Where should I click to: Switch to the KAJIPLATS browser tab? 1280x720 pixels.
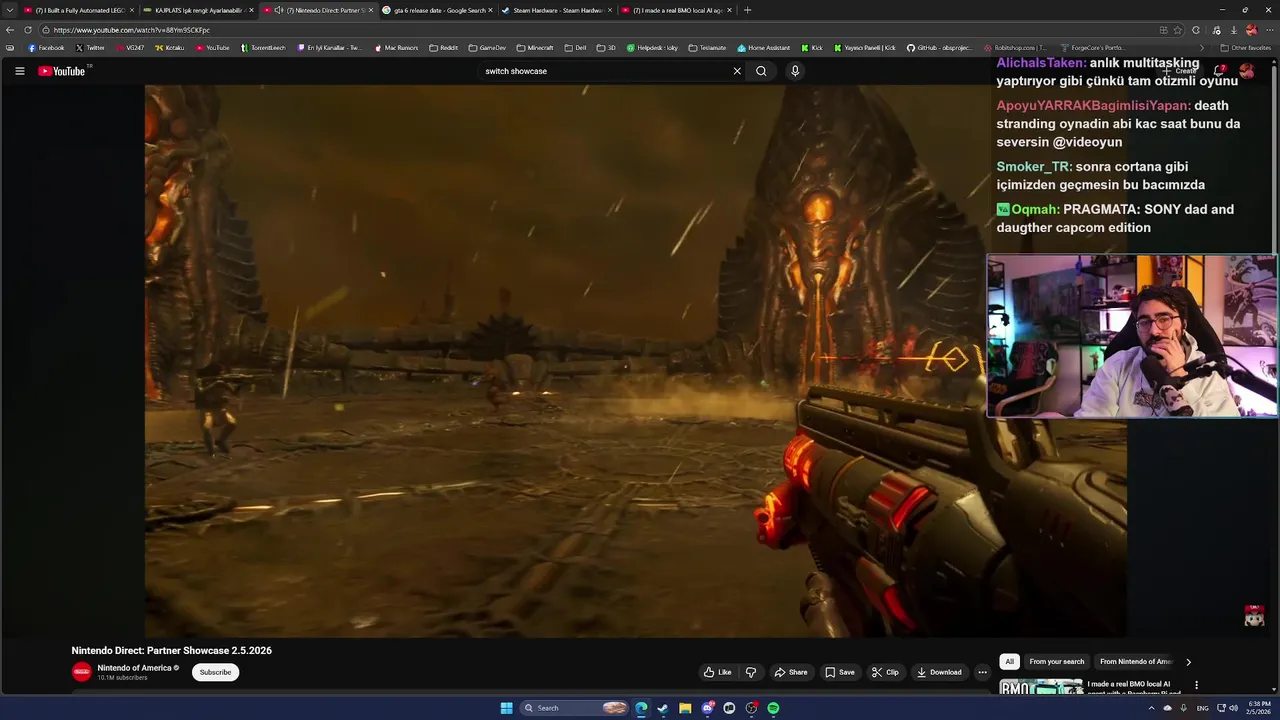[198, 10]
